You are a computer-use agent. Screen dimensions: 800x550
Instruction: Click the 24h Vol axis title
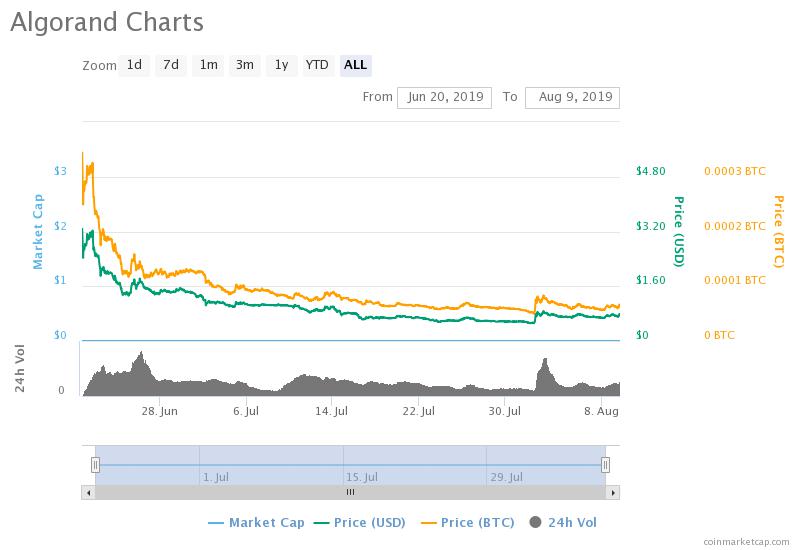[19, 368]
